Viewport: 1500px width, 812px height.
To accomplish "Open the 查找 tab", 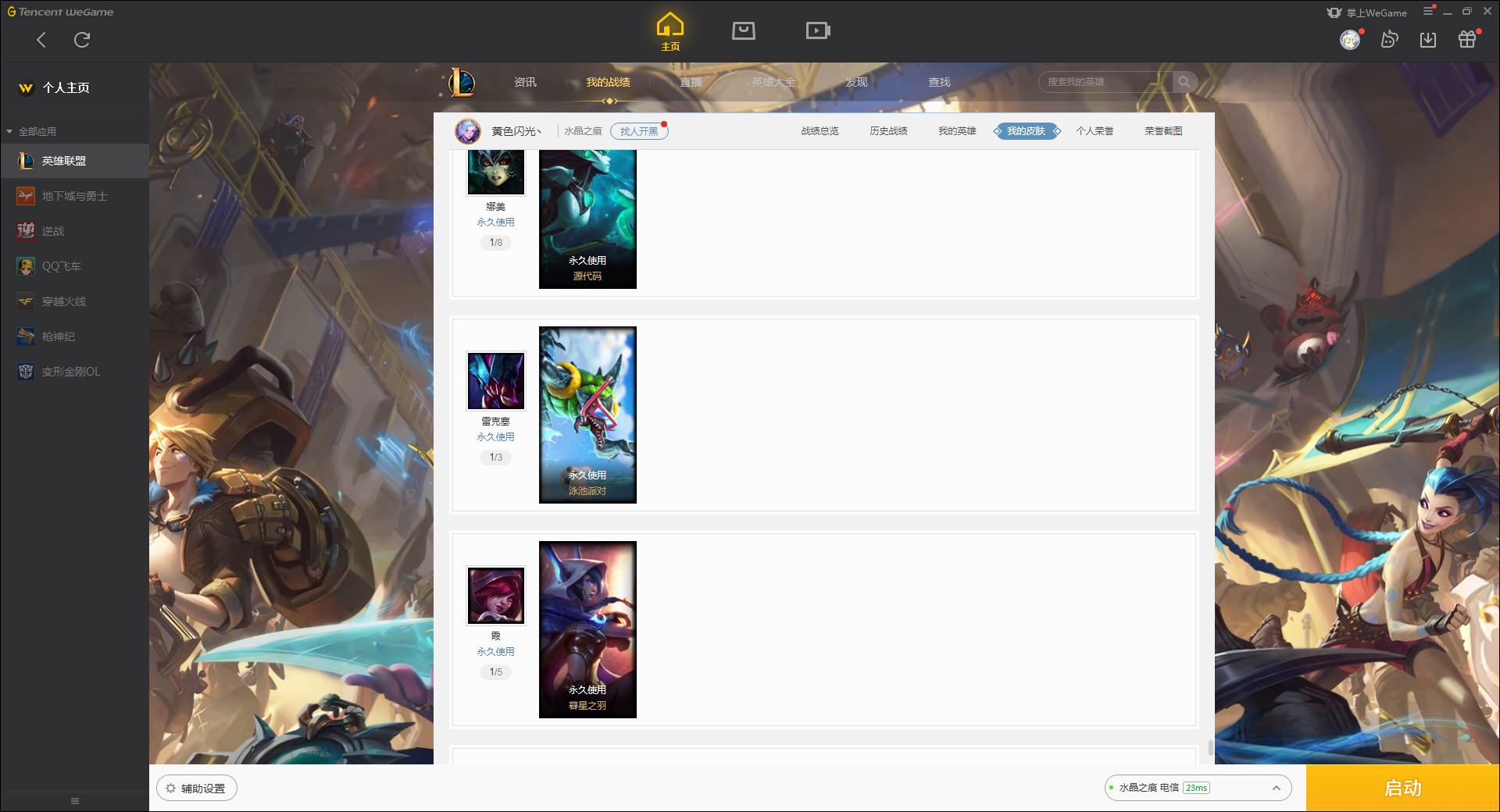I will (x=939, y=82).
